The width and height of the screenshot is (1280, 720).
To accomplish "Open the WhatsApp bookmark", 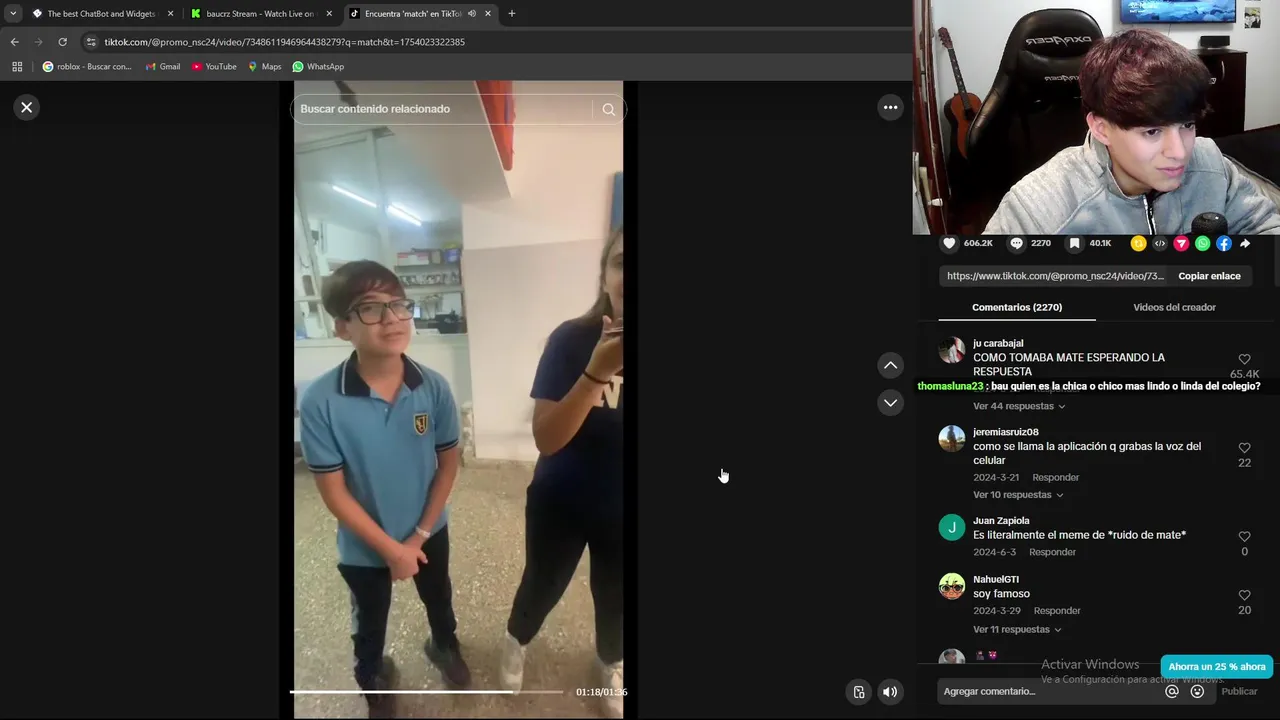I will pyautogui.click(x=318, y=67).
